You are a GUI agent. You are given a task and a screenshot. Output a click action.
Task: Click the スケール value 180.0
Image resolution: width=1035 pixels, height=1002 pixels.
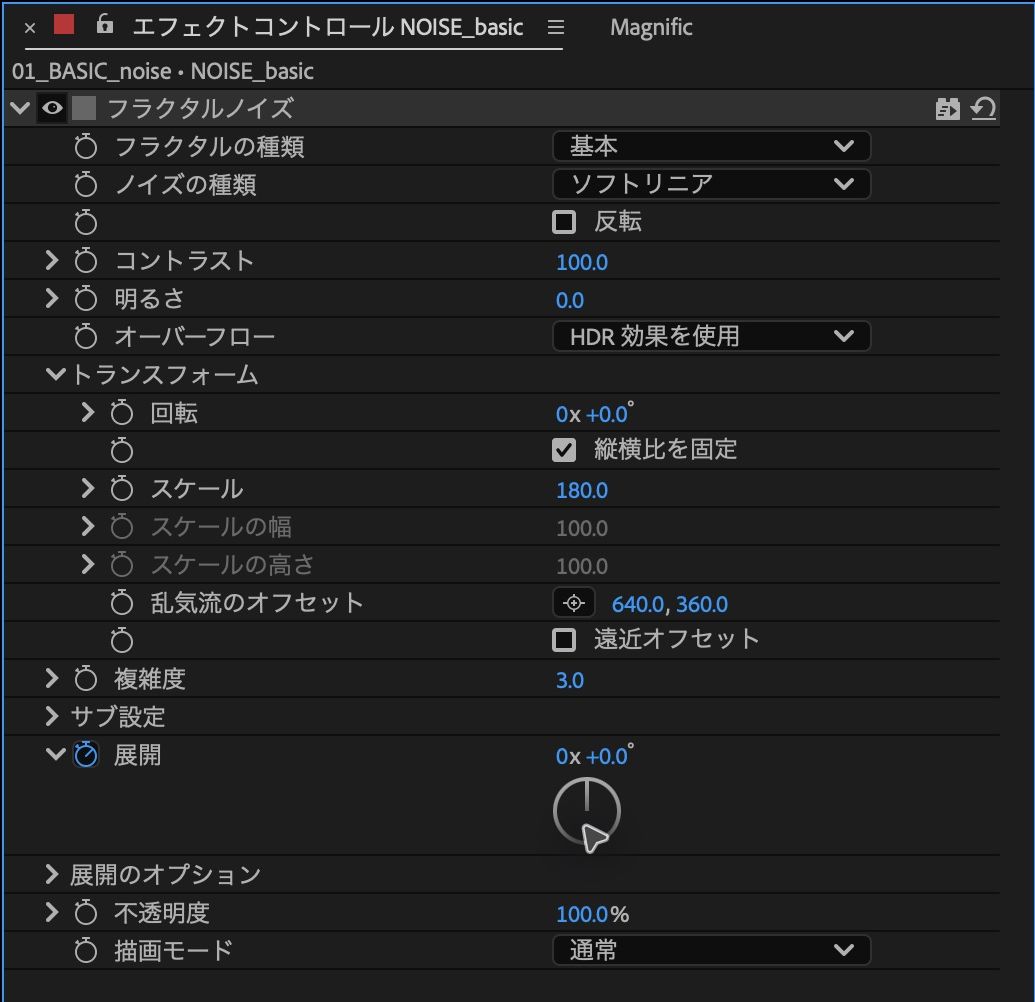coord(582,490)
